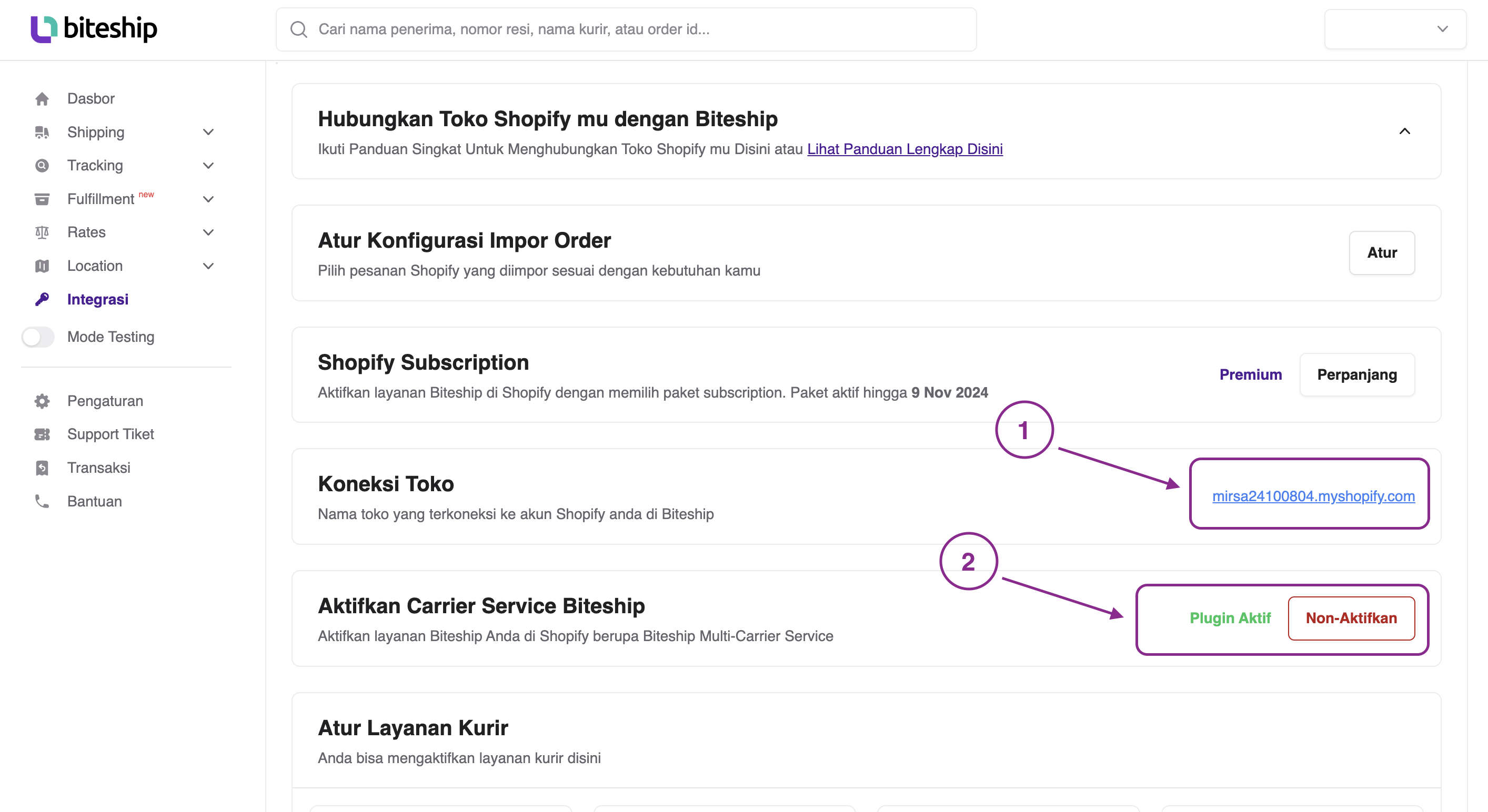Click the Premium subscription label
This screenshot has width=1488, height=812.
(x=1251, y=375)
